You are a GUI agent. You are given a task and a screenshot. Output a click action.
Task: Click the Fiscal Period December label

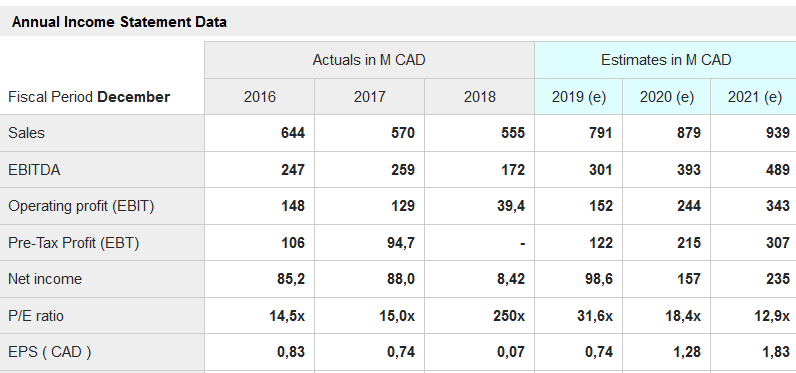click(x=89, y=96)
